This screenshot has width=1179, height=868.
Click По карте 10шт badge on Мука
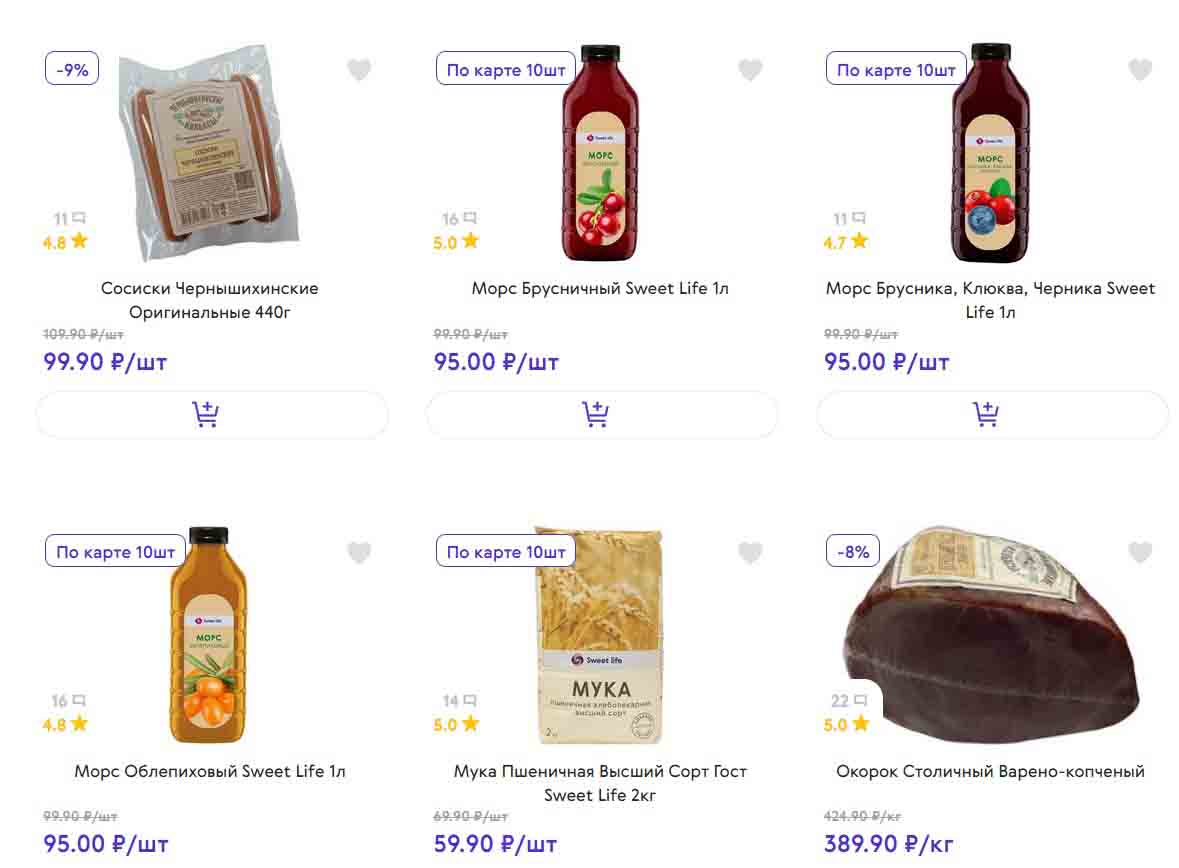[505, 552]
